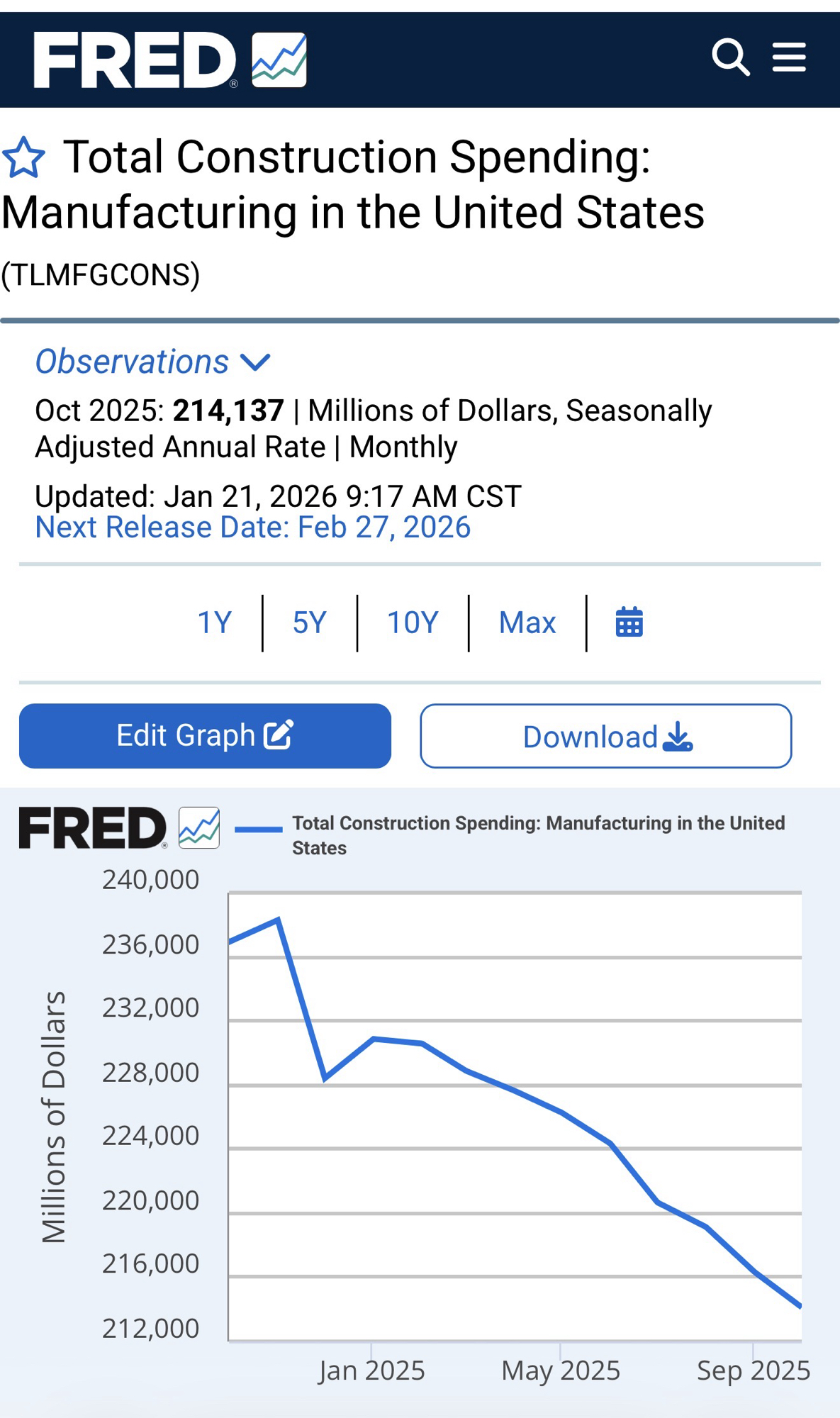Open Next Release Date link
840x1418 pixels.
[x=252, y=527]
